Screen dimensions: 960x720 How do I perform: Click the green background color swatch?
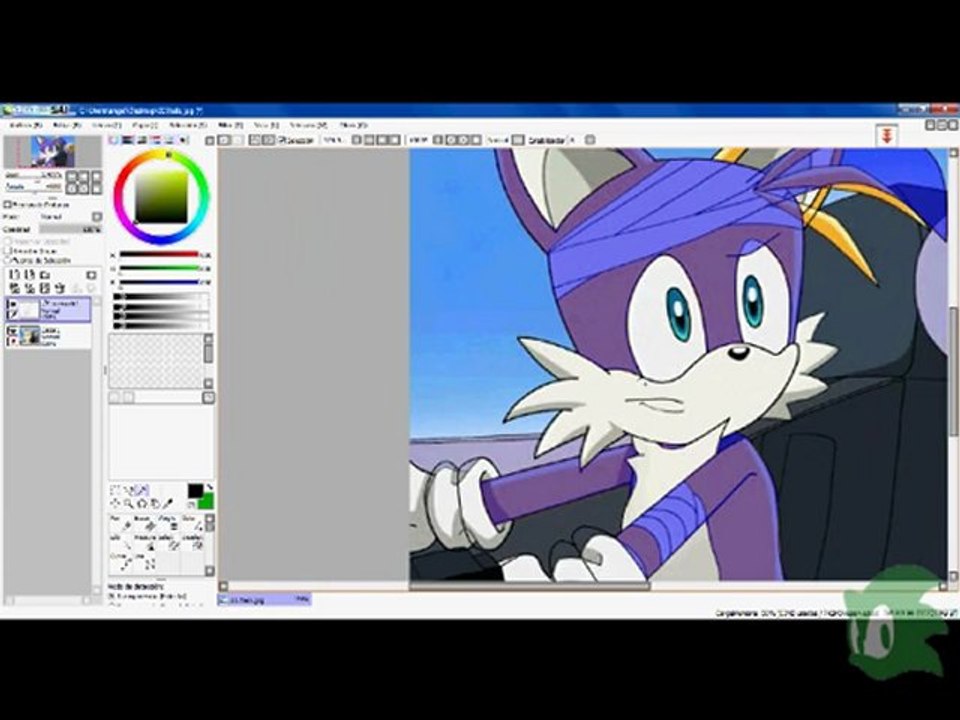[x=206, y=501]
